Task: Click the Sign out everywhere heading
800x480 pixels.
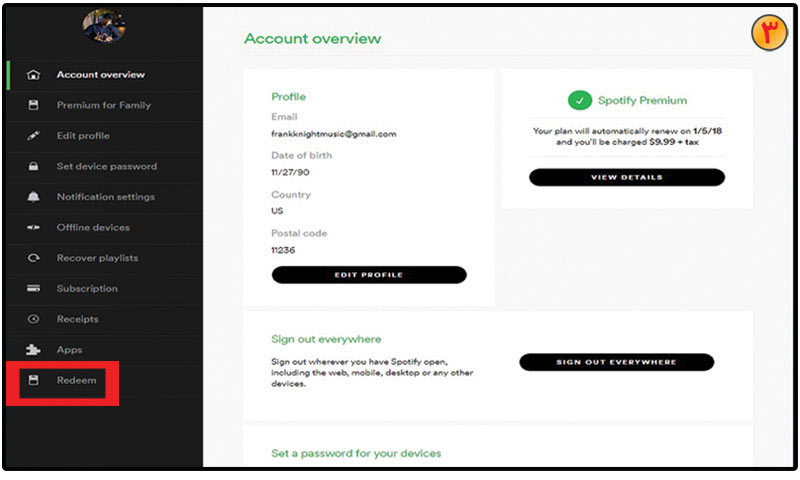Action: pos(326,339)
